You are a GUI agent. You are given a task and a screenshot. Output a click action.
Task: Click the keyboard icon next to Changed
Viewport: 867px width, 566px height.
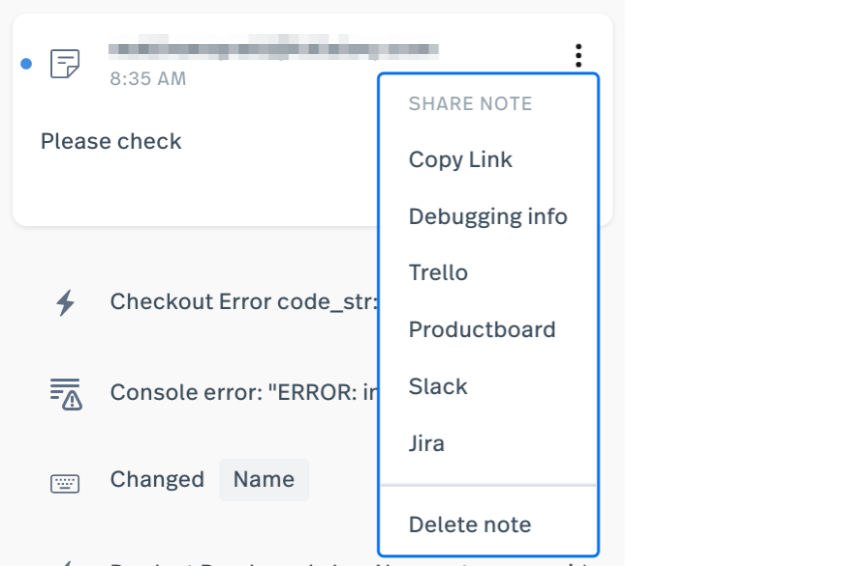65,483
